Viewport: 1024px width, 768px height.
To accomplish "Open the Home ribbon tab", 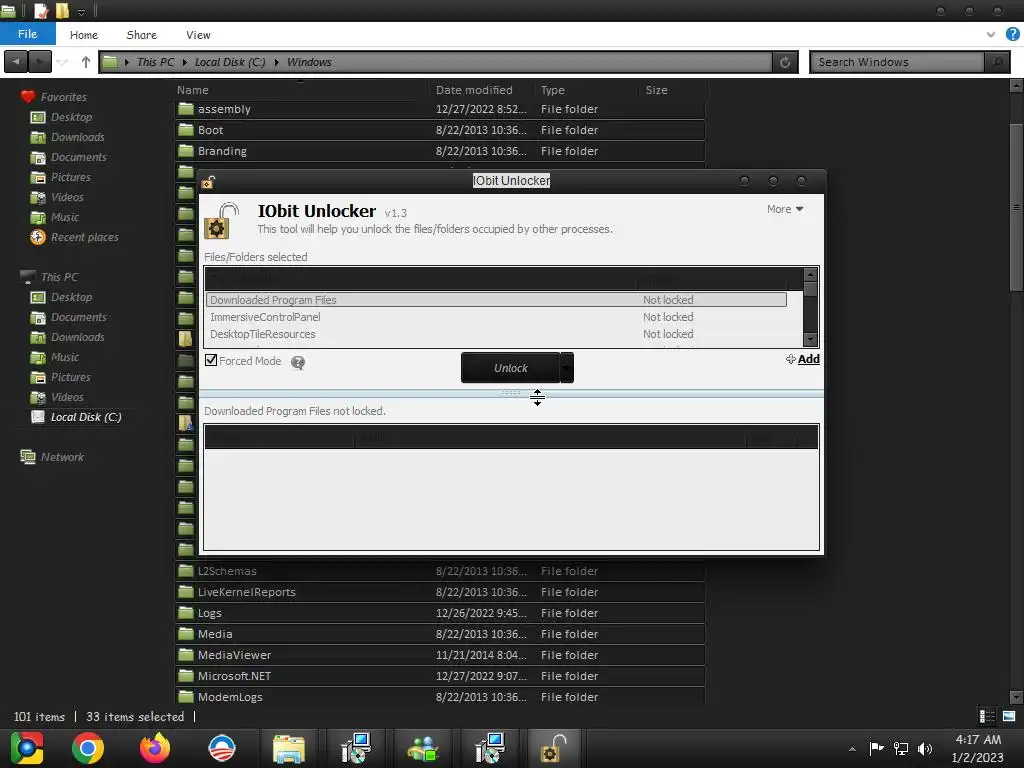I will click(84, 35).
